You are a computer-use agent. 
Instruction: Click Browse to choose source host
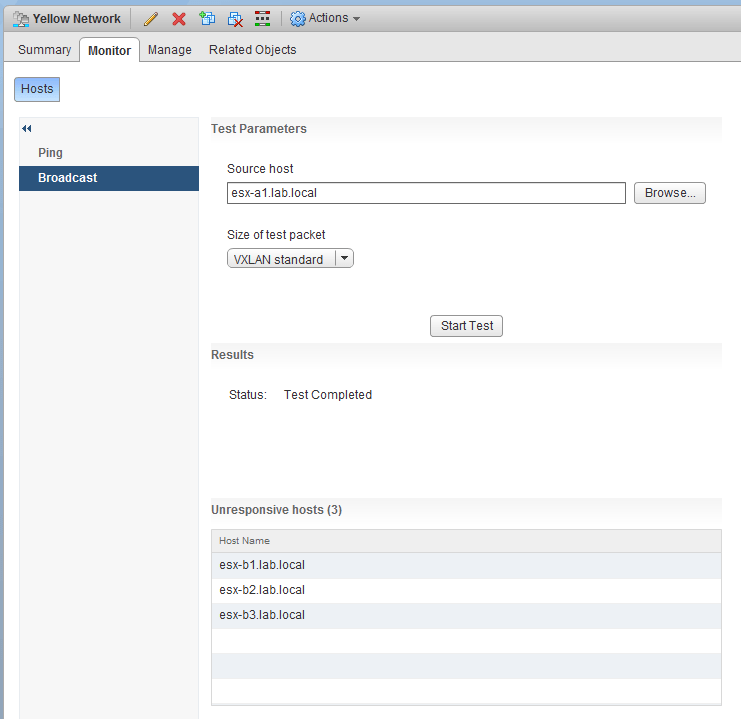669,193
